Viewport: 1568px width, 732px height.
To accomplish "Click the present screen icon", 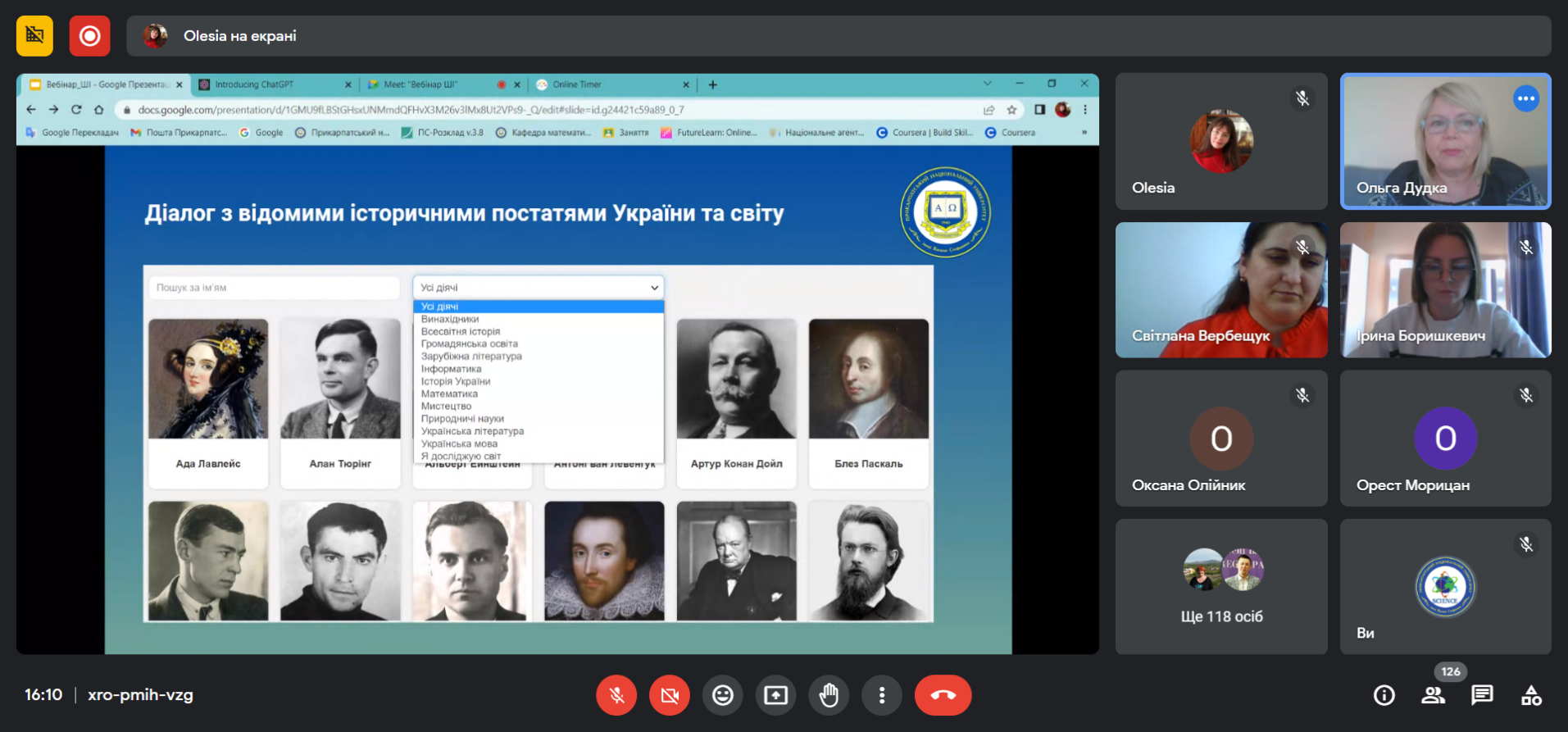I will (775, 695).
